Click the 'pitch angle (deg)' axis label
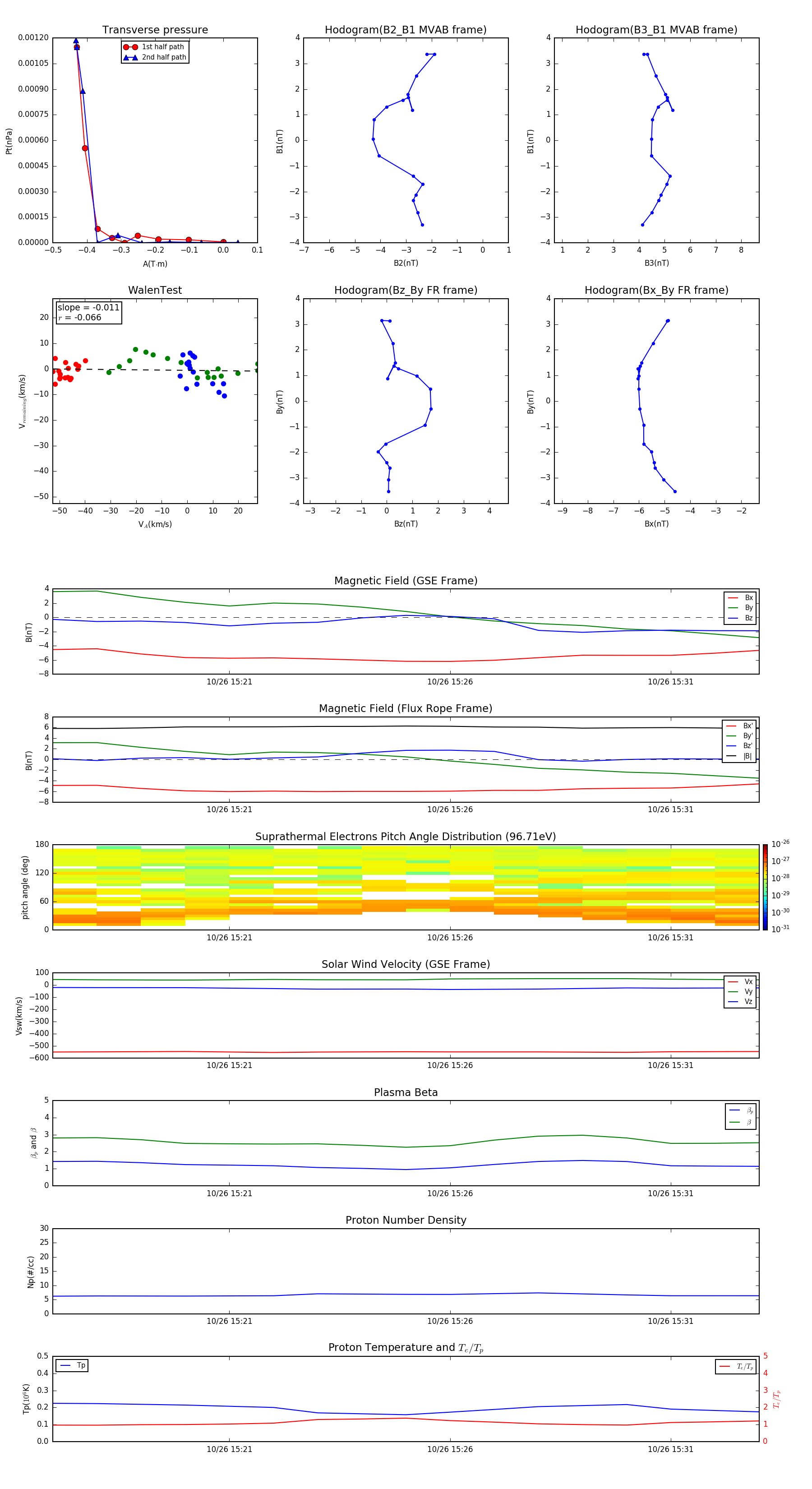Screen dimensions: 812x1489 (25, 887)
